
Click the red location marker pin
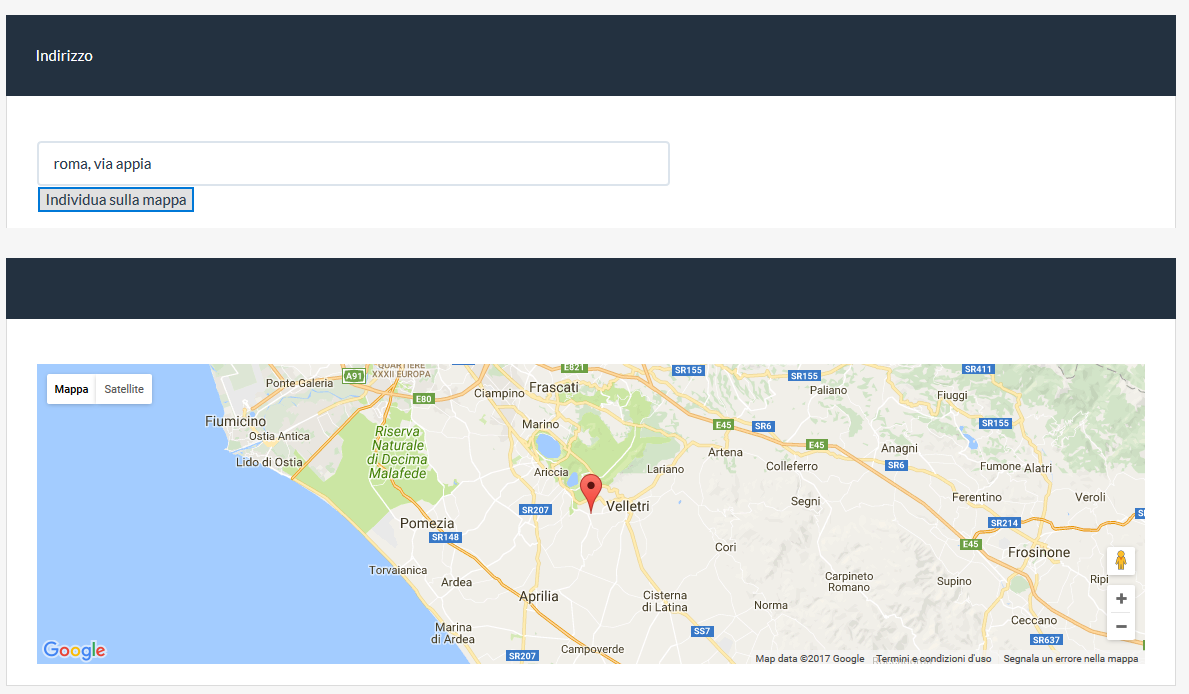click(x=591, y=491)
